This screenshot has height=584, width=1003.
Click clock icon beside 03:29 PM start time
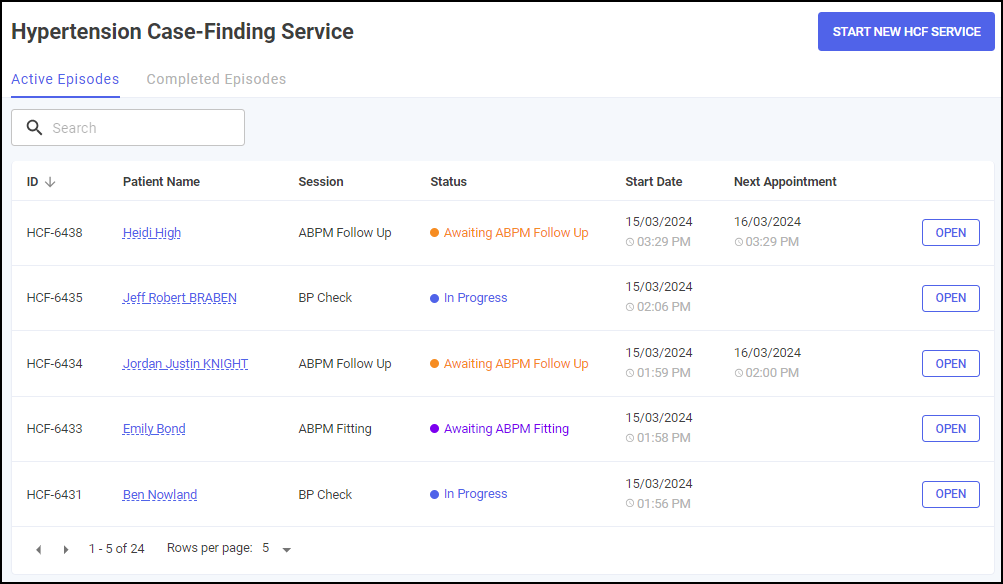click(630, 242)
